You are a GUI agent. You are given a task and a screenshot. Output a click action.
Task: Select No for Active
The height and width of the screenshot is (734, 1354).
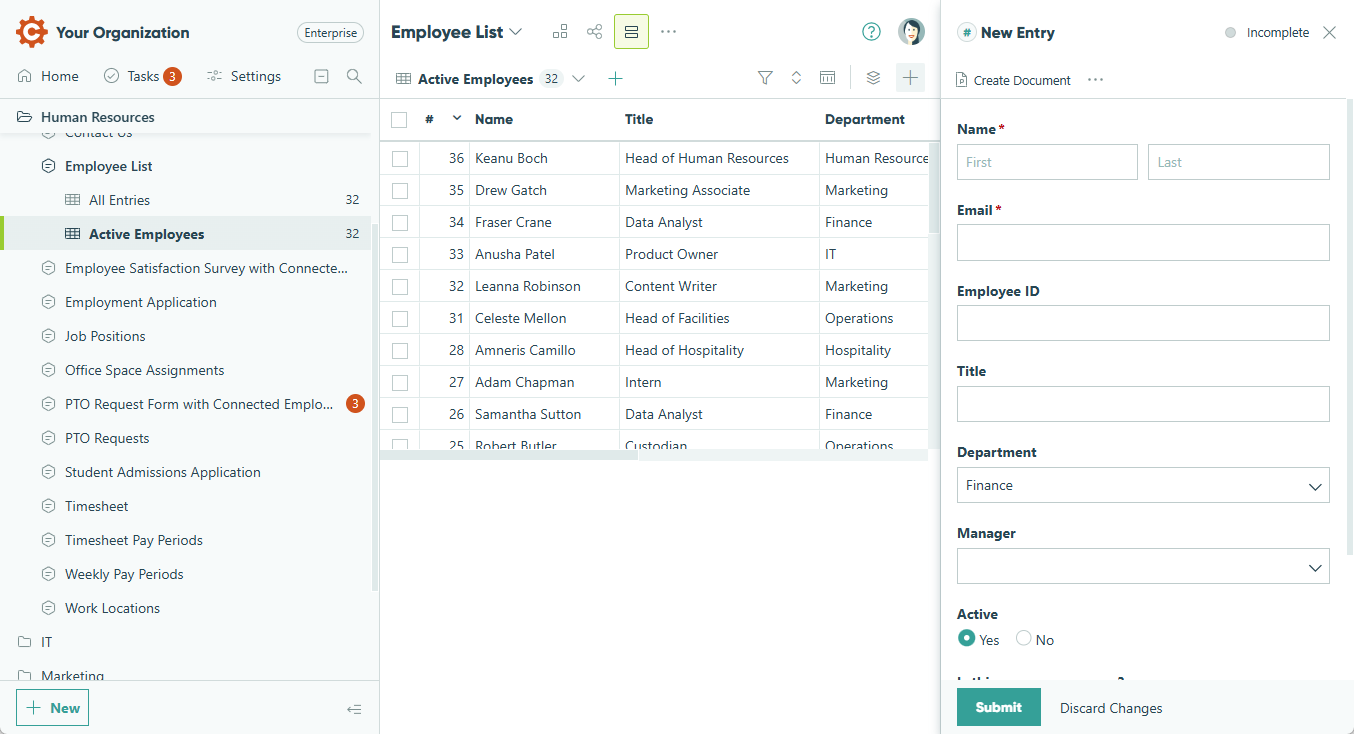1023,638
